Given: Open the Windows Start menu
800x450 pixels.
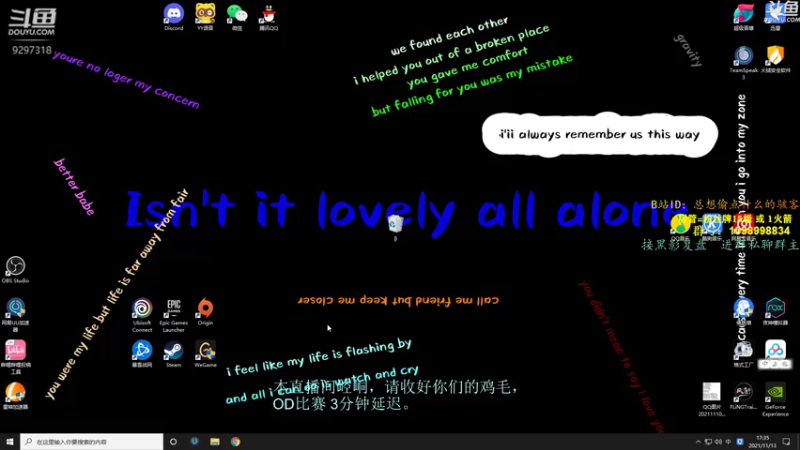Looking at the screenshot, I should tap(10, 441).
